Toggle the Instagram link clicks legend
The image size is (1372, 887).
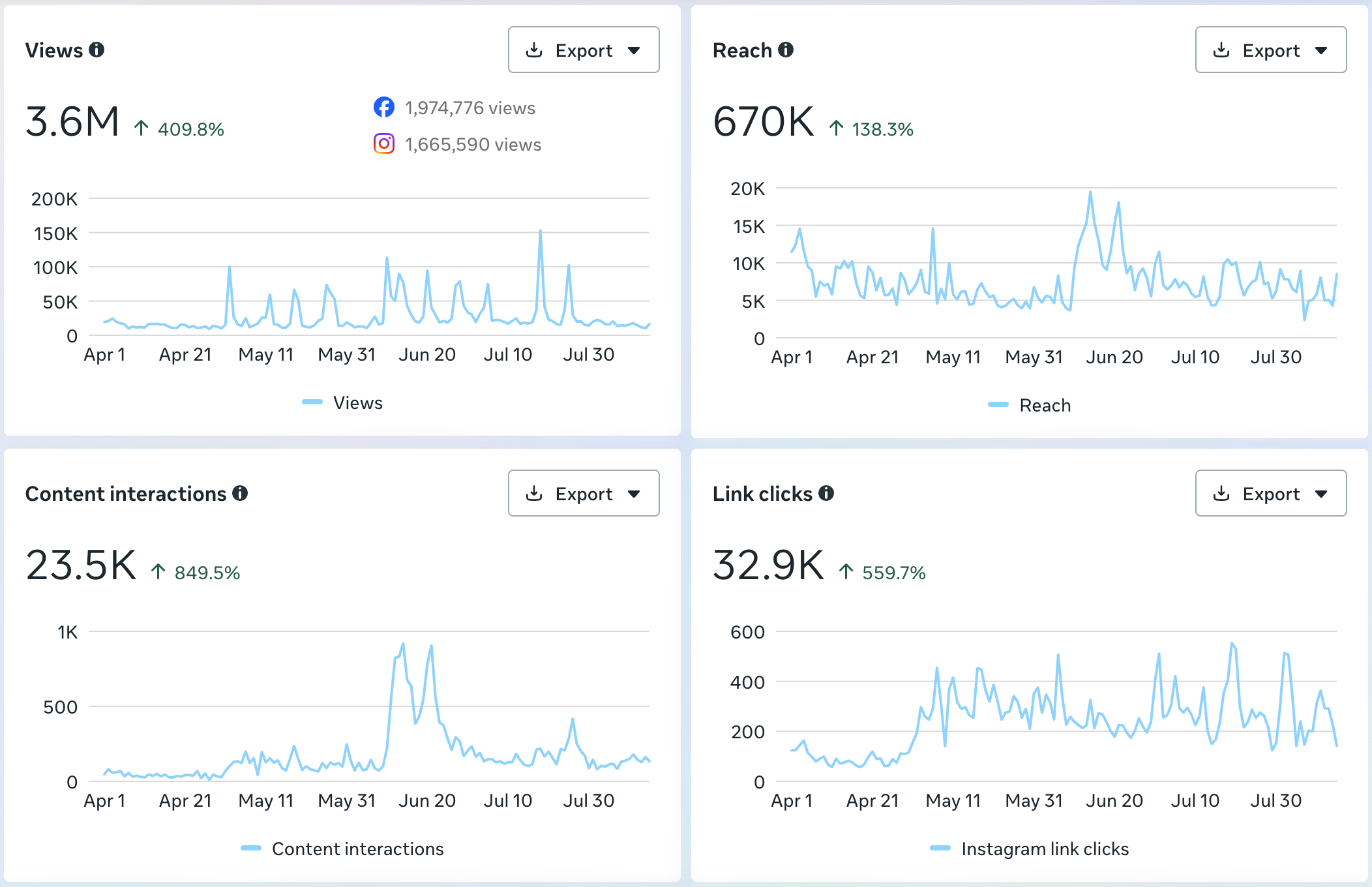[1030, 849]
